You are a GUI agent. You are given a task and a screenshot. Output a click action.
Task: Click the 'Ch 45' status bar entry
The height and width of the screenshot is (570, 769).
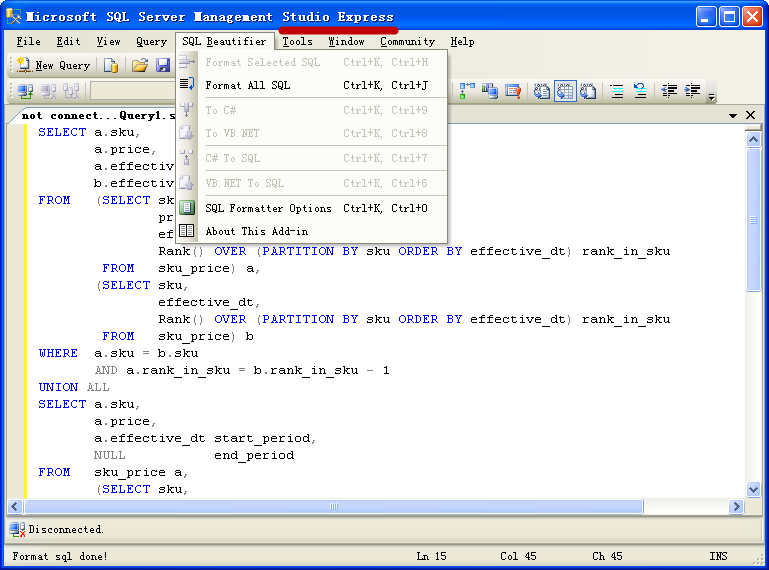[607, 556]
